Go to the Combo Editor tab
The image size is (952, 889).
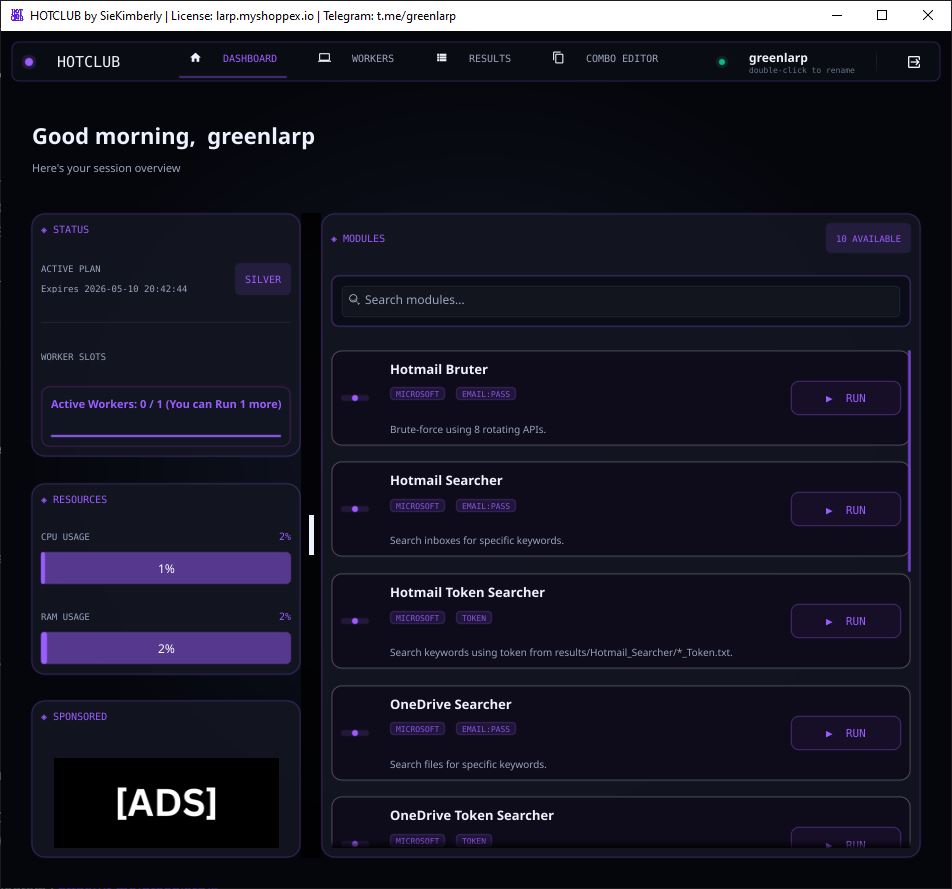(605, 58)
